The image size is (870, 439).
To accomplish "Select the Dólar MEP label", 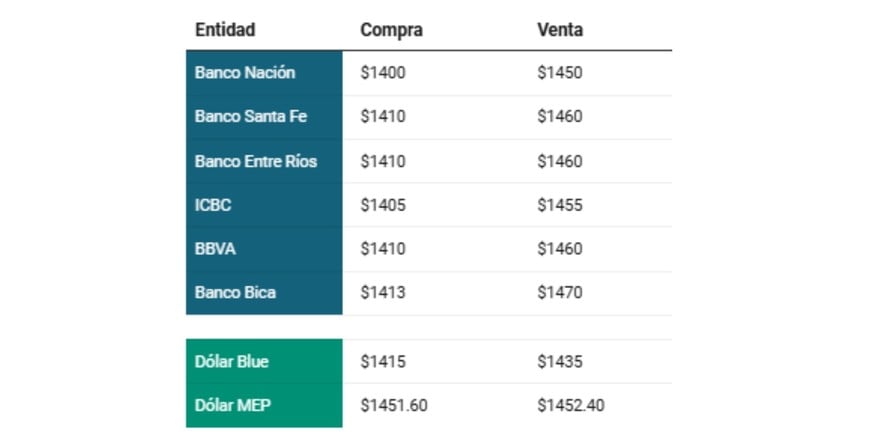I will click(x=231, y=405).
